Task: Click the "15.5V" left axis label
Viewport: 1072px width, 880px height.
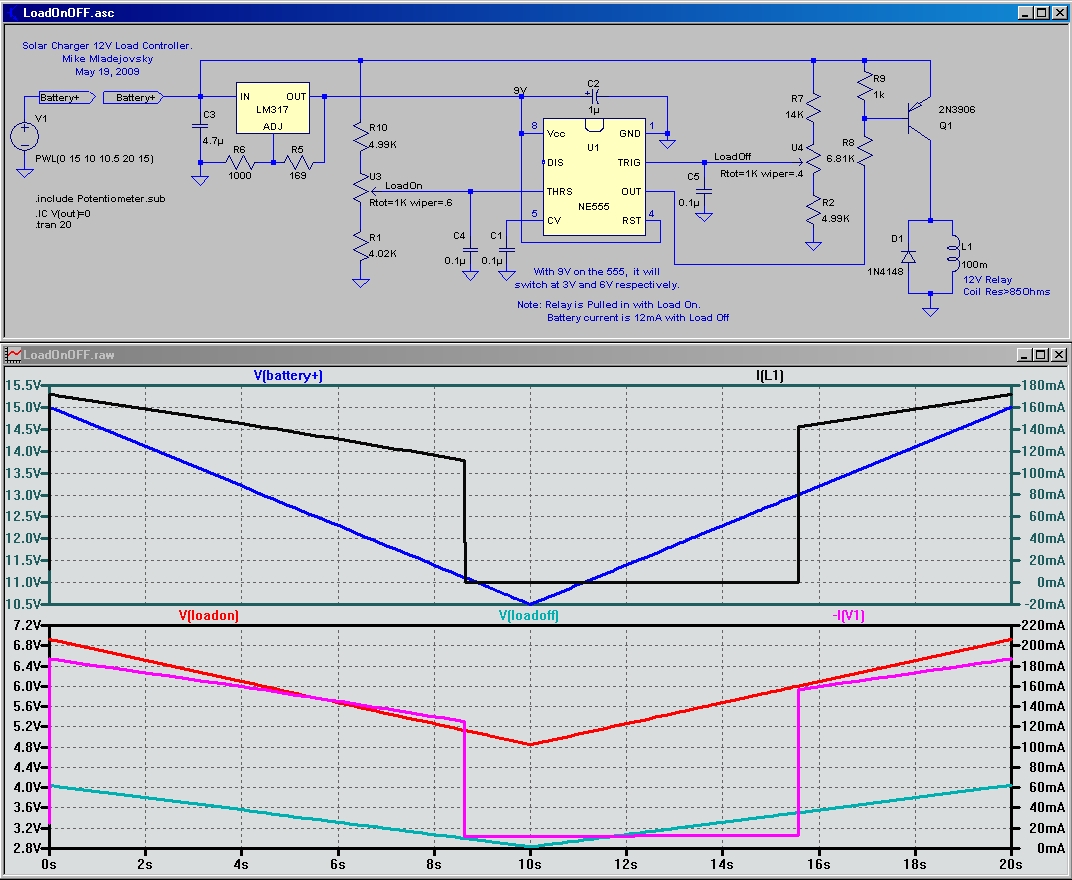Action: point(23,386)
